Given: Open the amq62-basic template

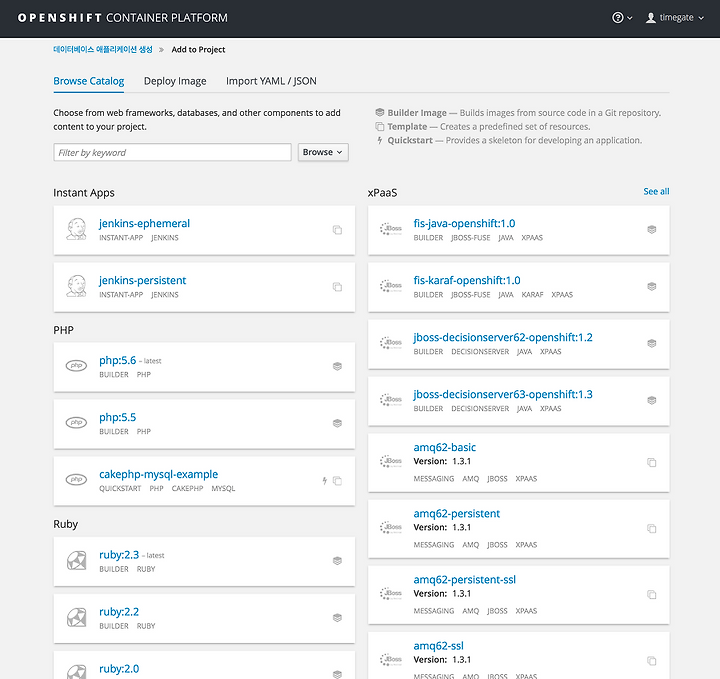Looking at the screenshot, I should click(444, 447).
